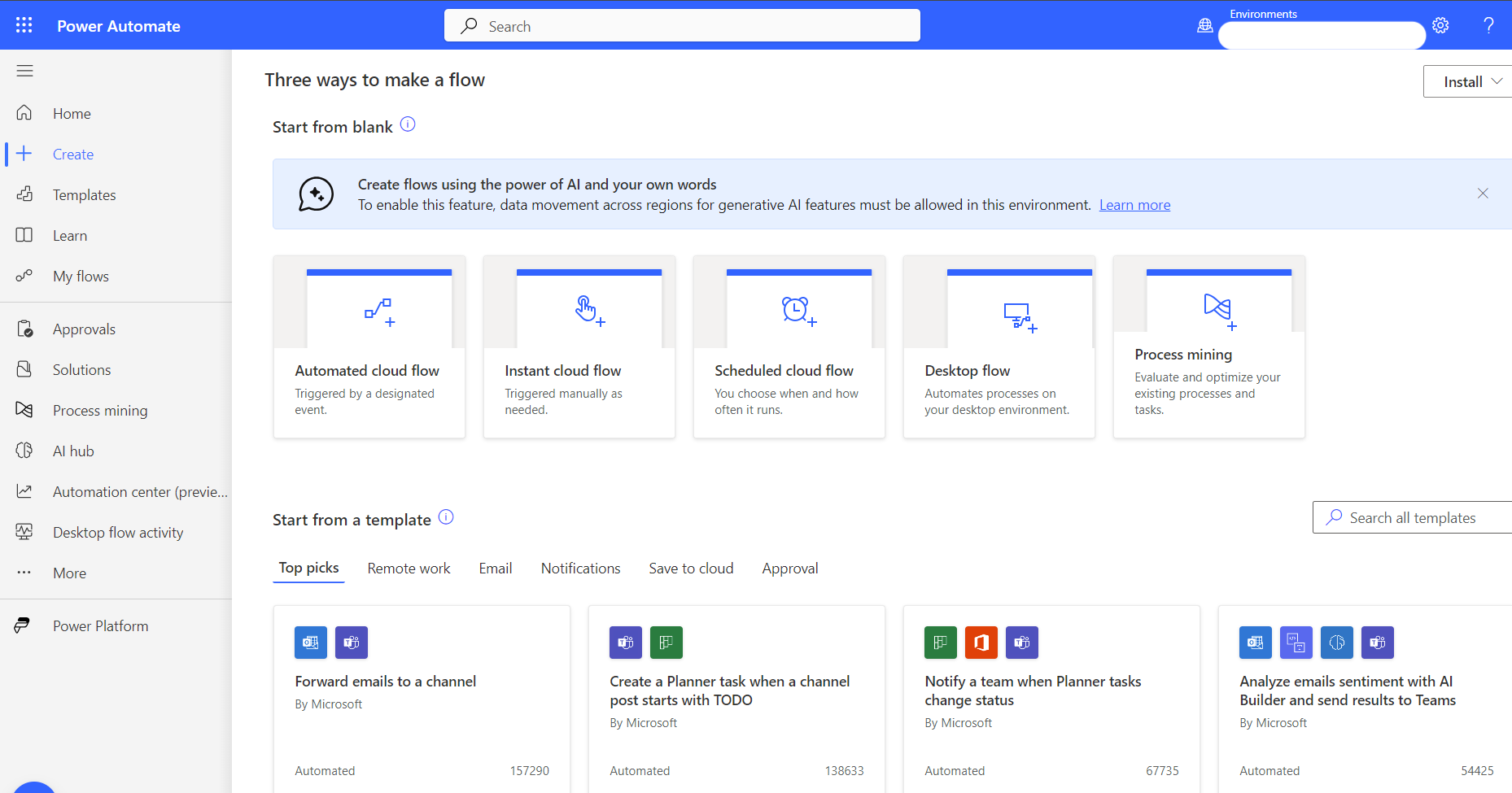
Task: Click Office icon on Notify a team template
Action: tap(981, 643)
